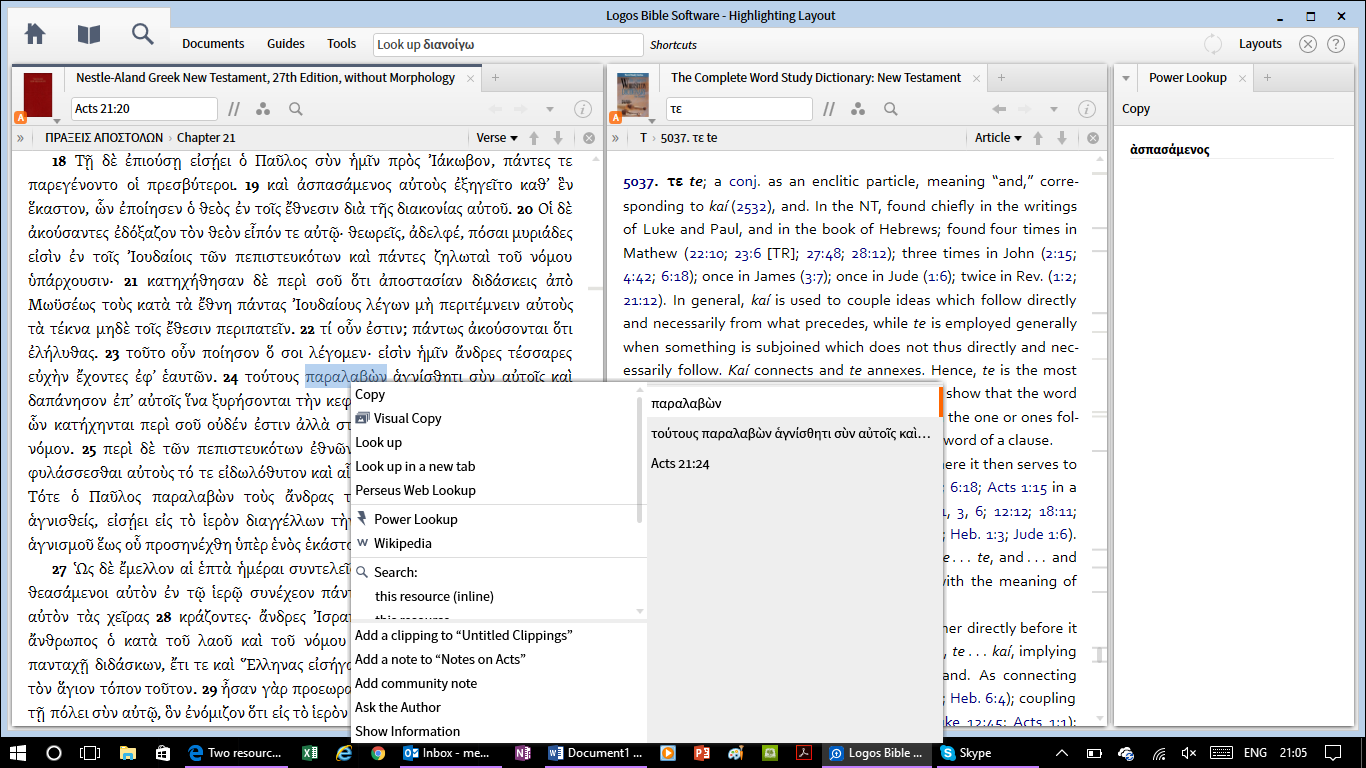Open the Tools menu
Screen dimensions: 1366x768
coord(341,44)
